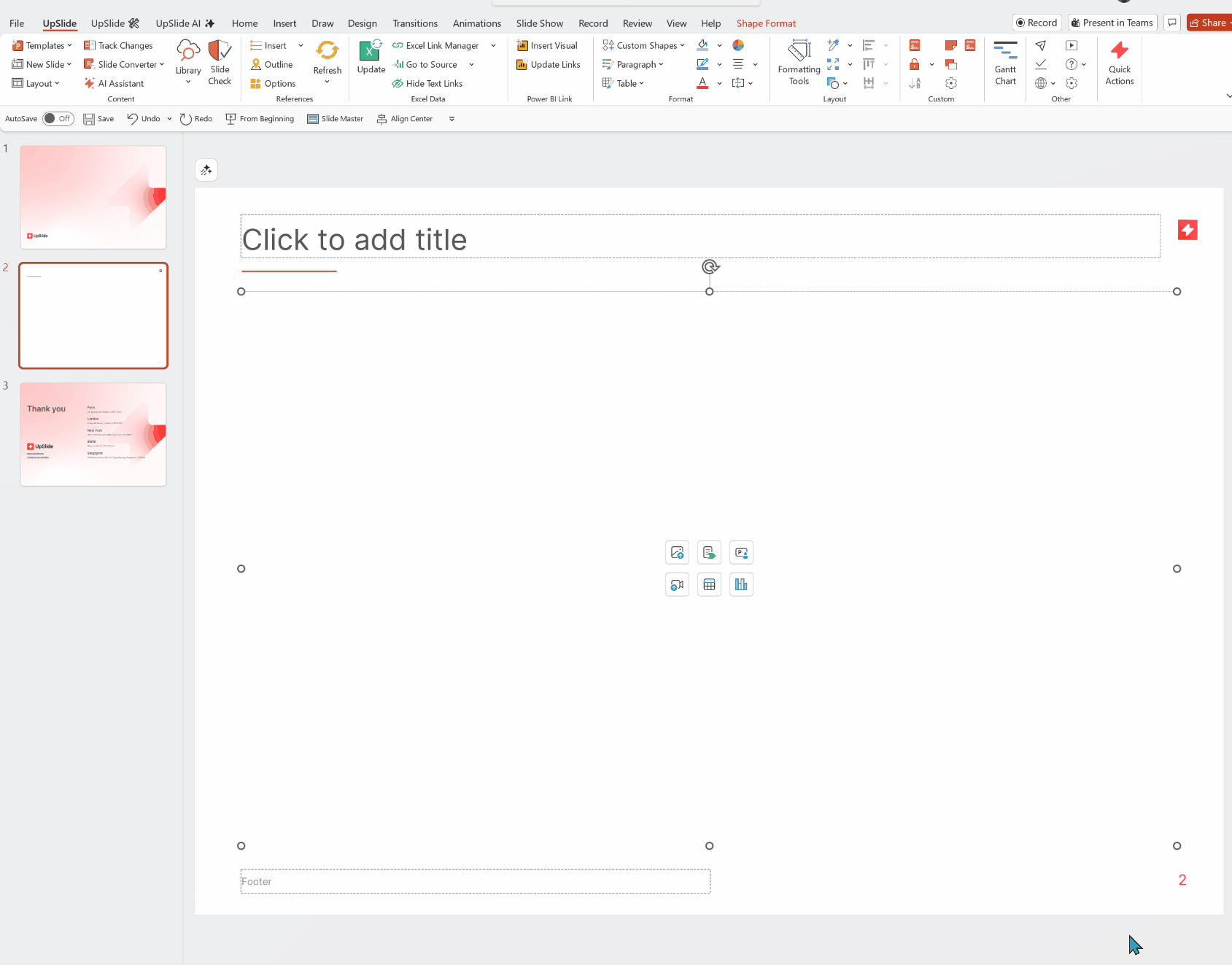Click Align Center
This screenshot has width=1232, height=965.
click(405, 119)
